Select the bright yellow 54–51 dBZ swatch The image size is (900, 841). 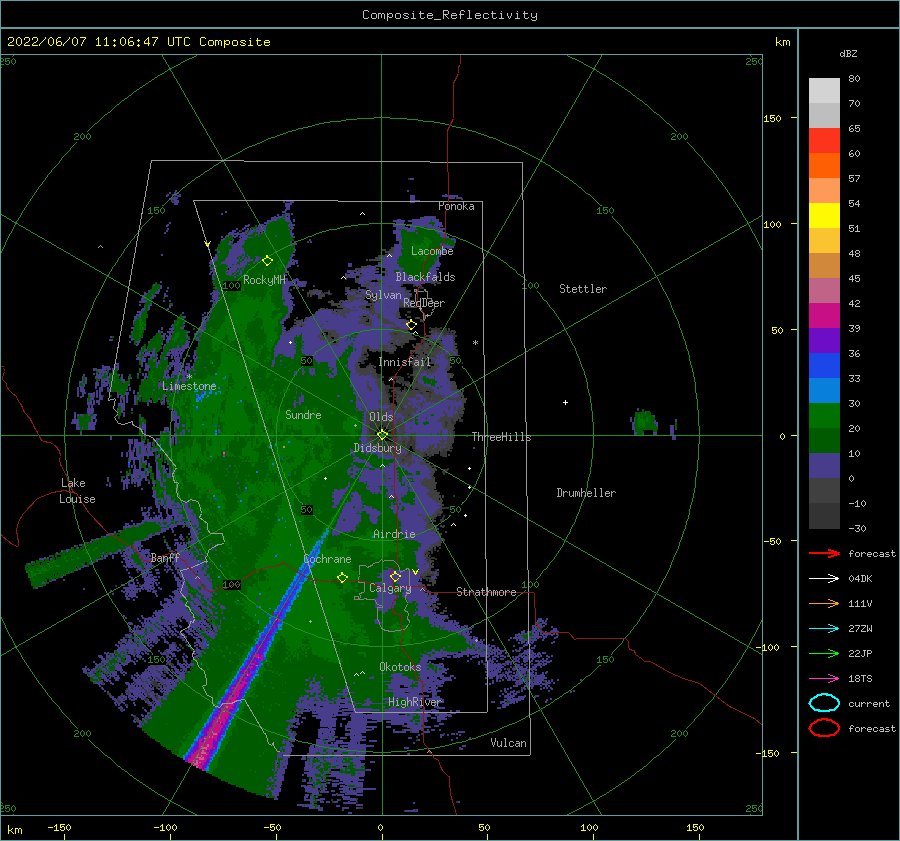pyautogui.click(x=824, y=216)
